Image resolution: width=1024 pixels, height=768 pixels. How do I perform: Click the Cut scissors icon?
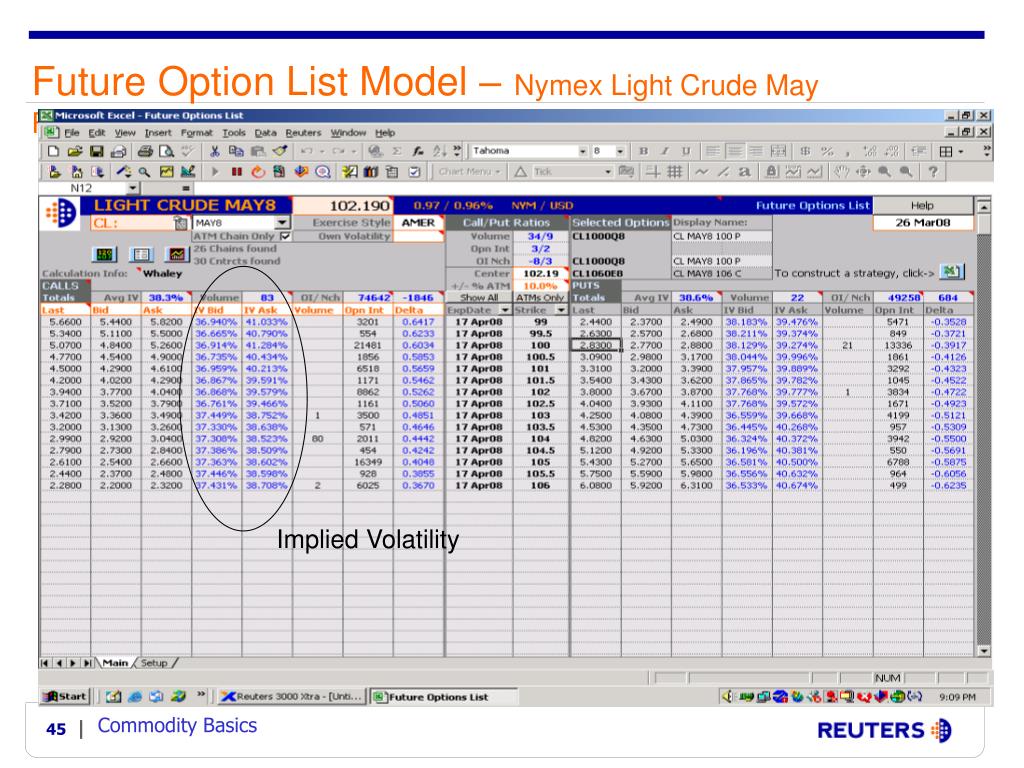pos(214,152)
